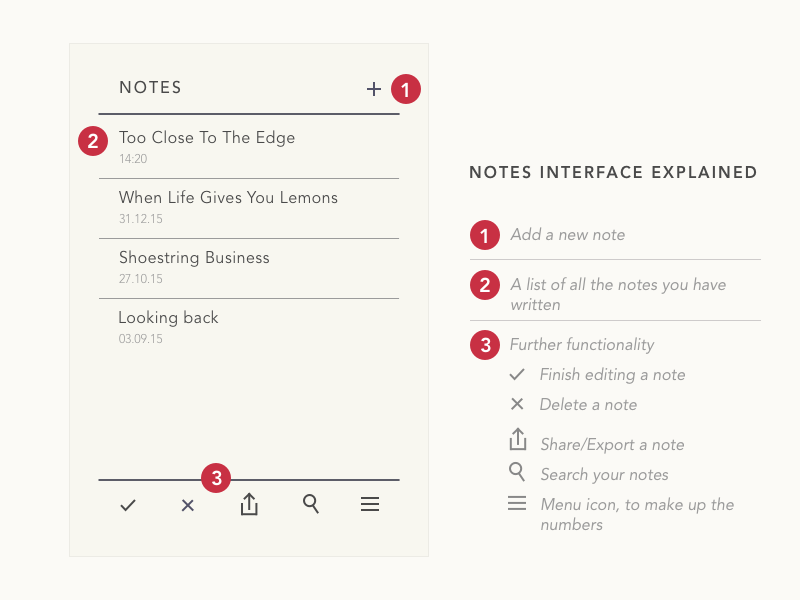Select the 'Shoestring Business' note
The height and width of the screenshot is (600, 800).
click(194, 258)
